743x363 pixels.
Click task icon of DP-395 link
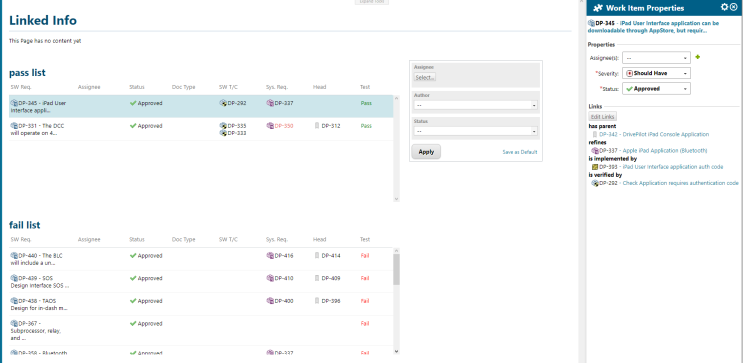tap(595, 167)
